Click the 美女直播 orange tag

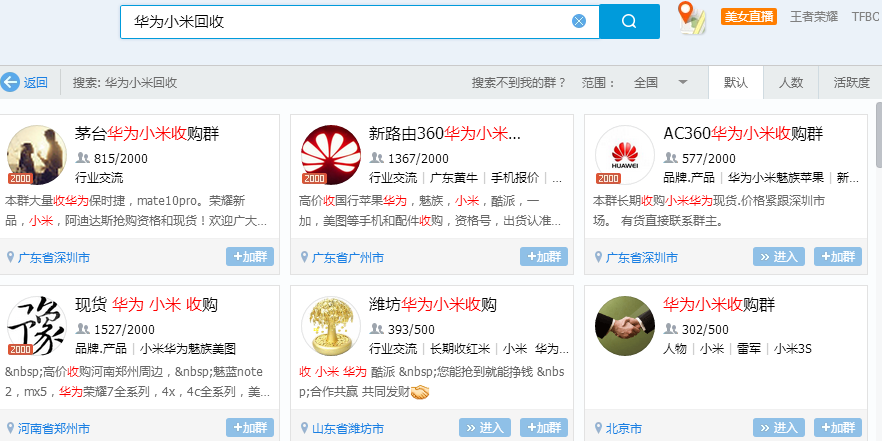[x=749, y=16]
